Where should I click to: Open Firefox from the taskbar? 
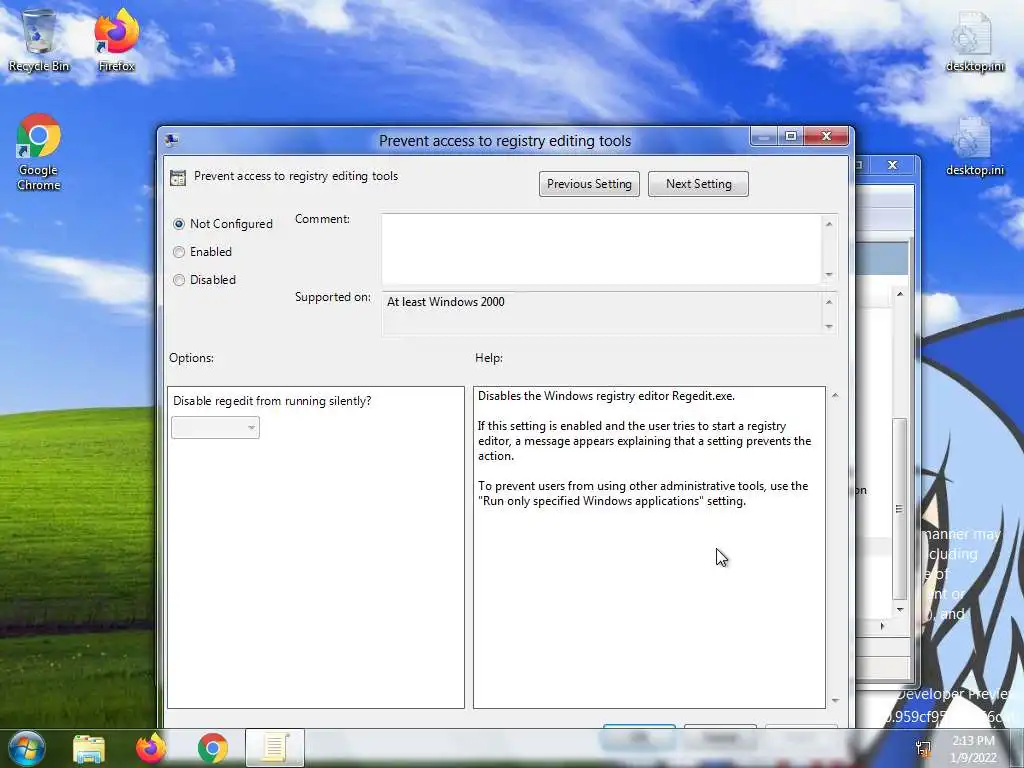pos(151,748)
